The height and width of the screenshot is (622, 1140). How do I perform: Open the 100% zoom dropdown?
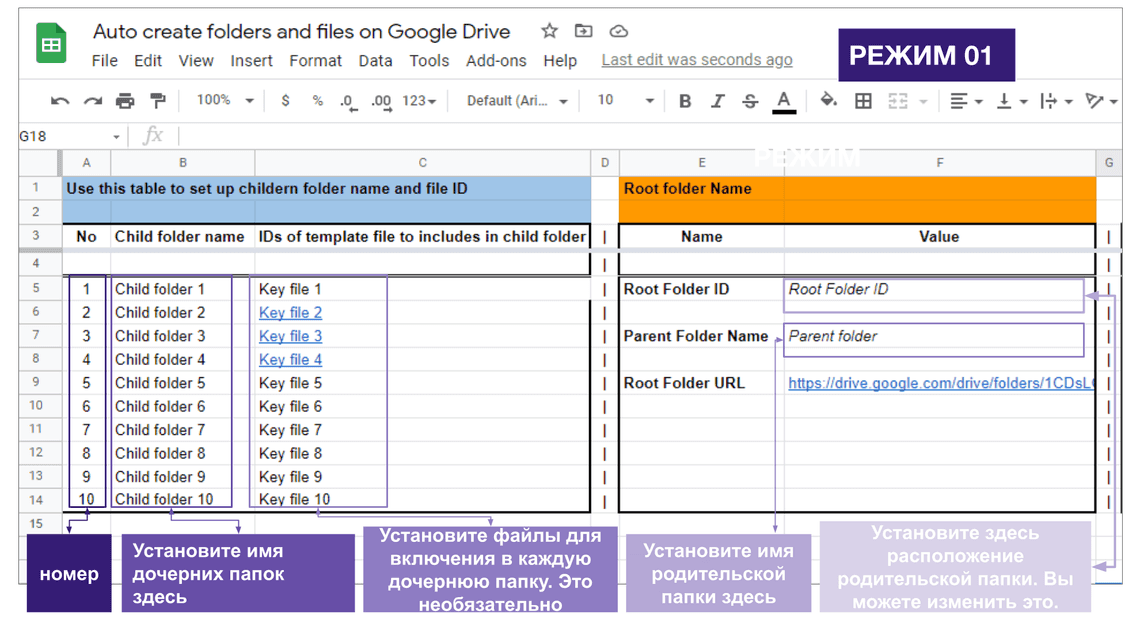point(224,101)
